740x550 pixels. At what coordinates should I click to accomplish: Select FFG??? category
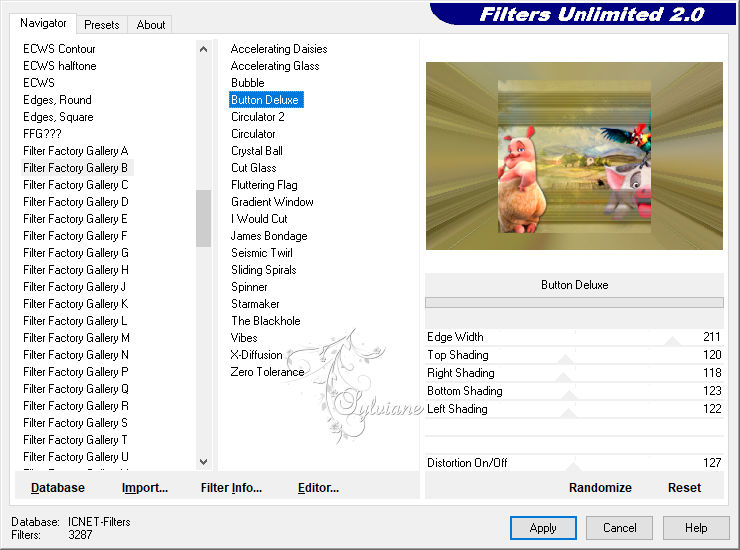[42, 134]
